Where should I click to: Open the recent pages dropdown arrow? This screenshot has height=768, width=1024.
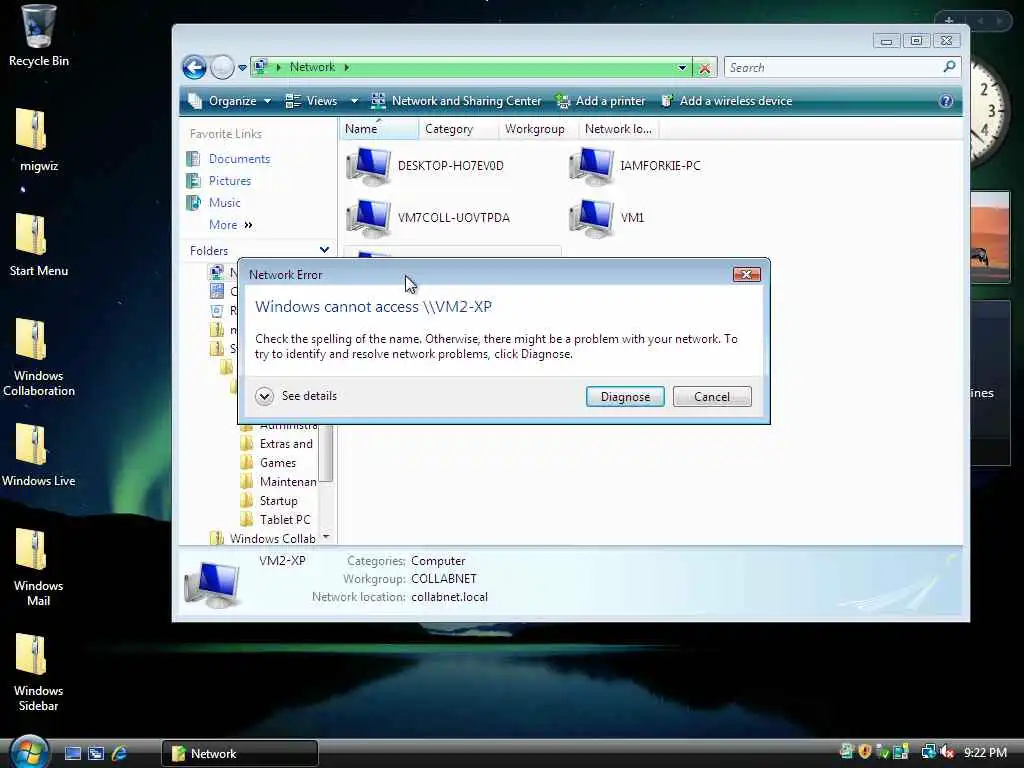(242, 67)
